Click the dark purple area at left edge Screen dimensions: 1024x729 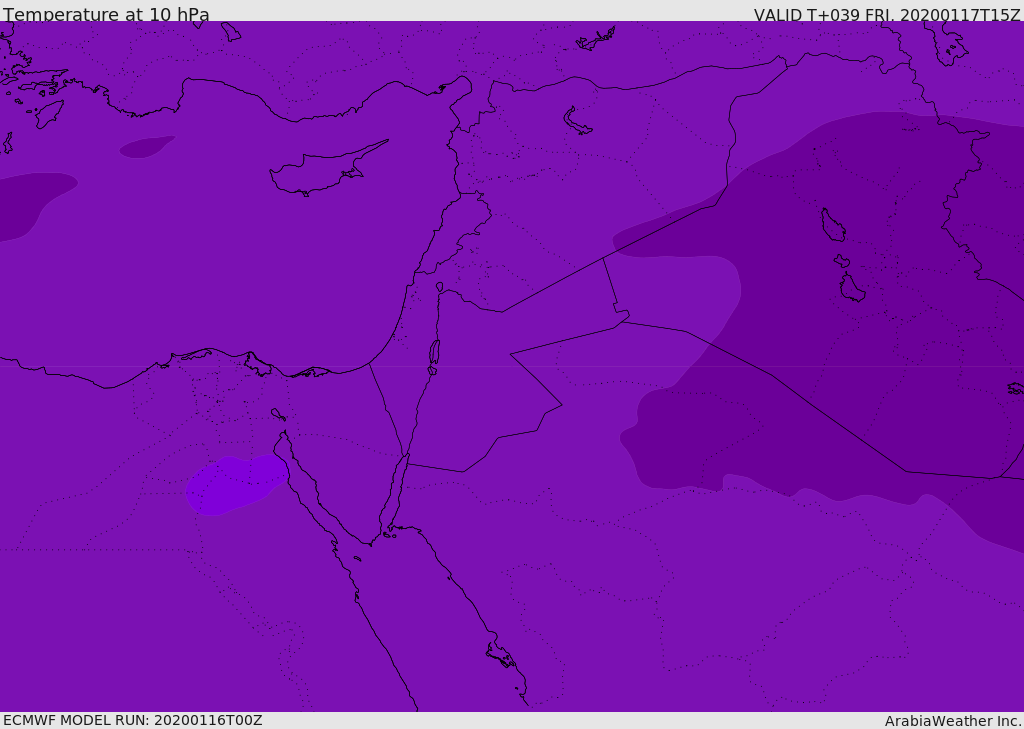tap(25, 205)
